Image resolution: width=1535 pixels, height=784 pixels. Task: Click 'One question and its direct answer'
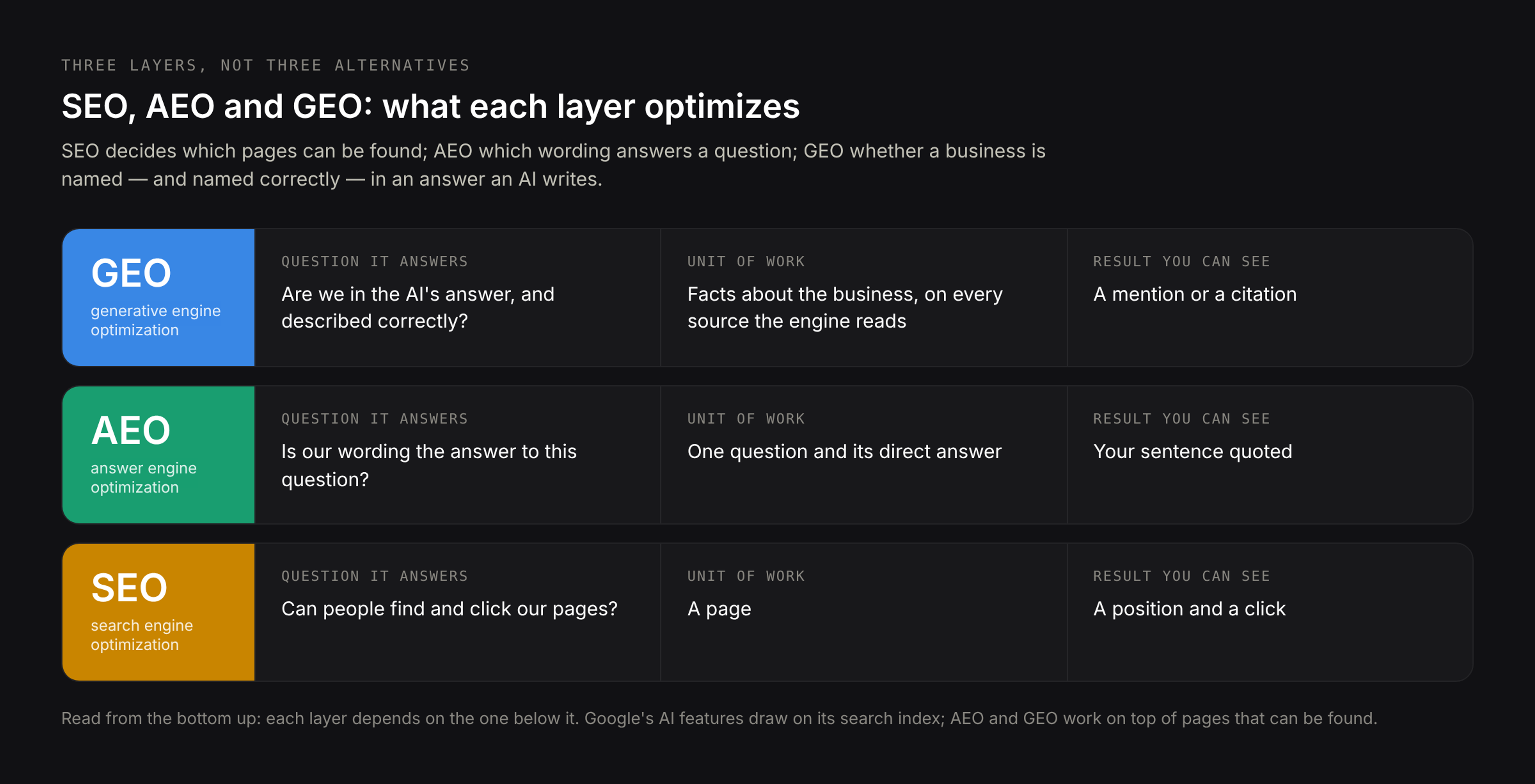point(844,452)
